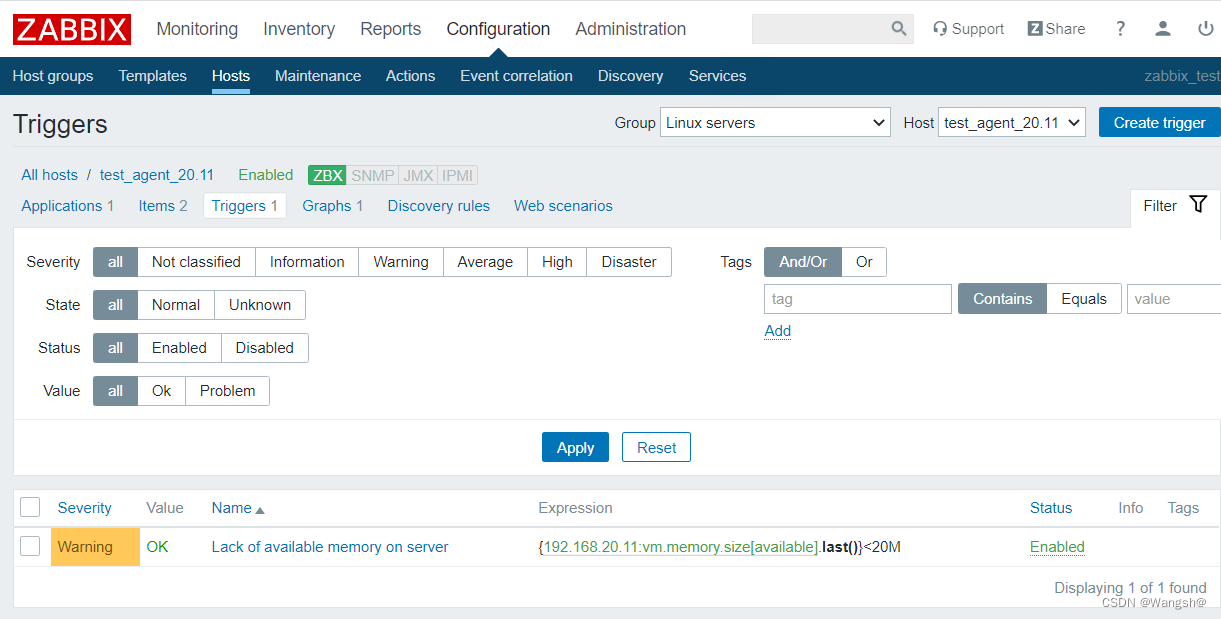1221x619 pixels.
Task: Click the Reset filter button
Action: click(656, 448)
